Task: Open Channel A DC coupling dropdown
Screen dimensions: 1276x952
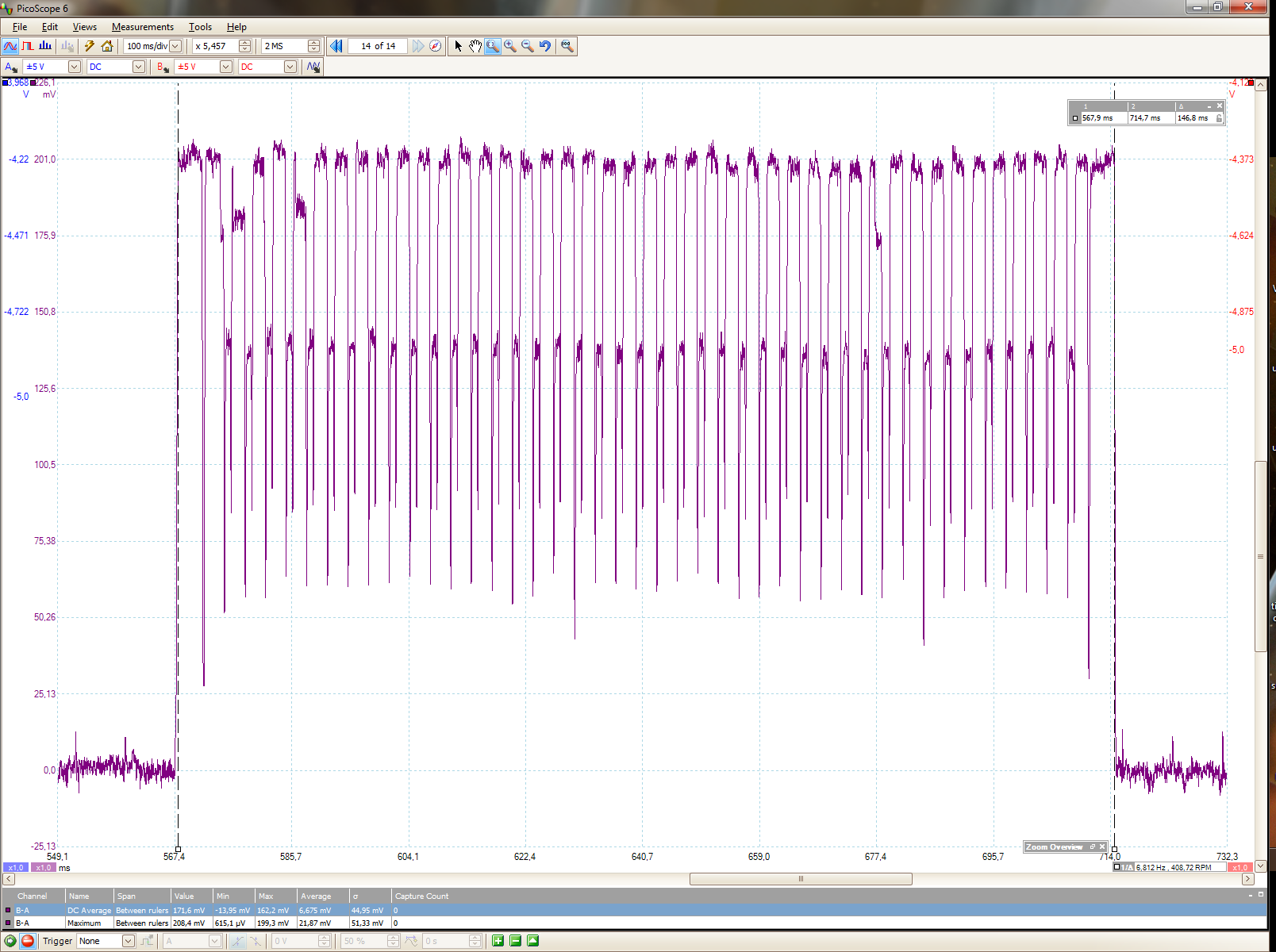Action: [x=139, y=67]
